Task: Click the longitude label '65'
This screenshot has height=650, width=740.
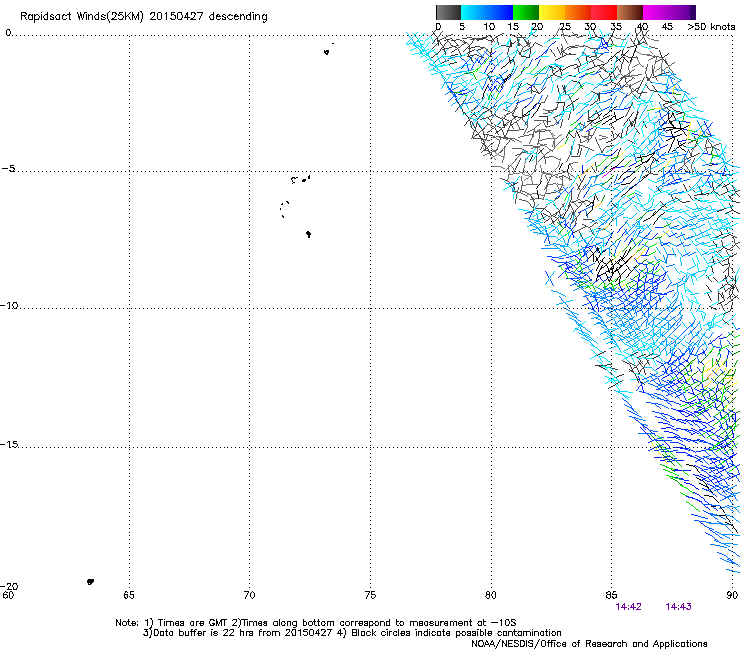Action: coord(129,595)
